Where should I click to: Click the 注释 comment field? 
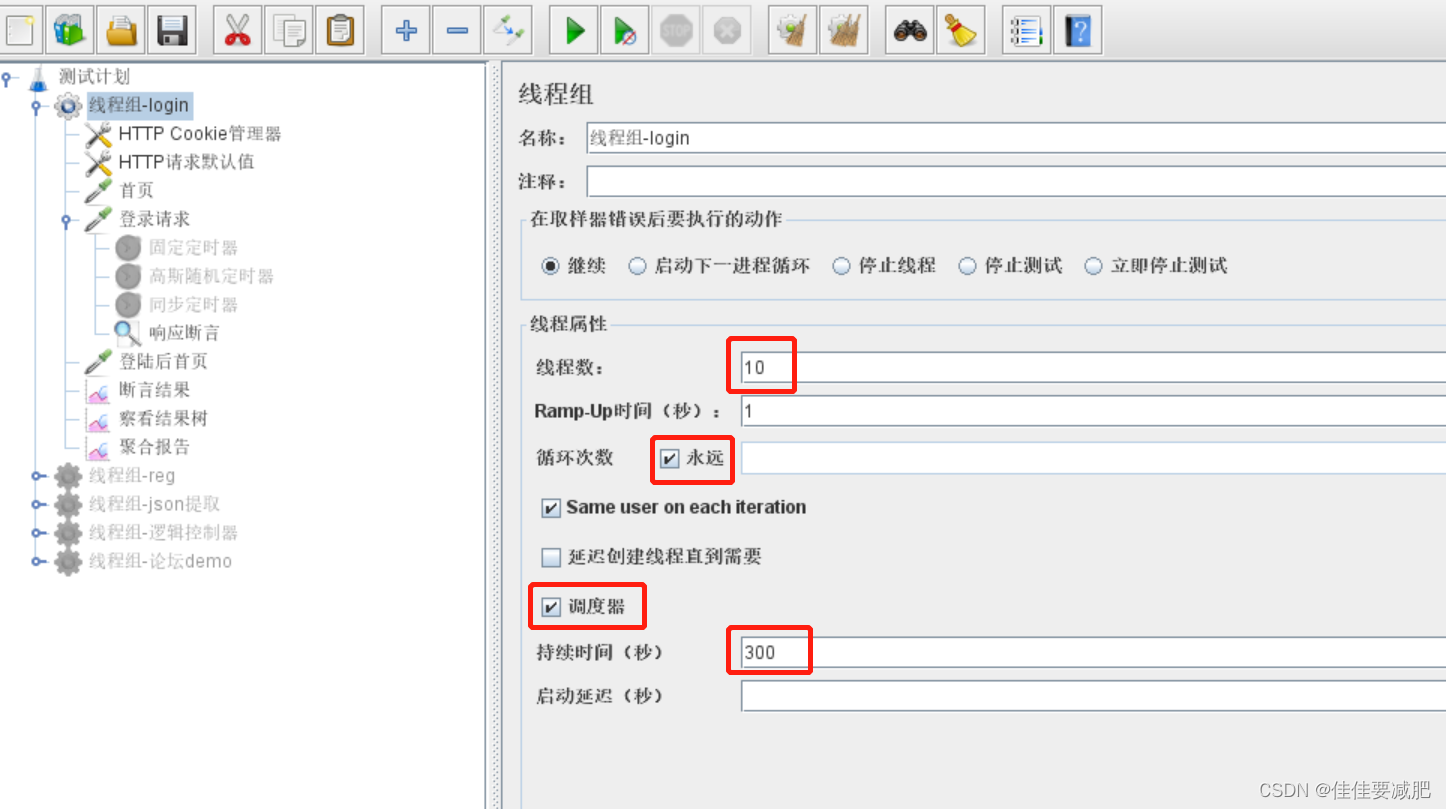coord(1015,182)
